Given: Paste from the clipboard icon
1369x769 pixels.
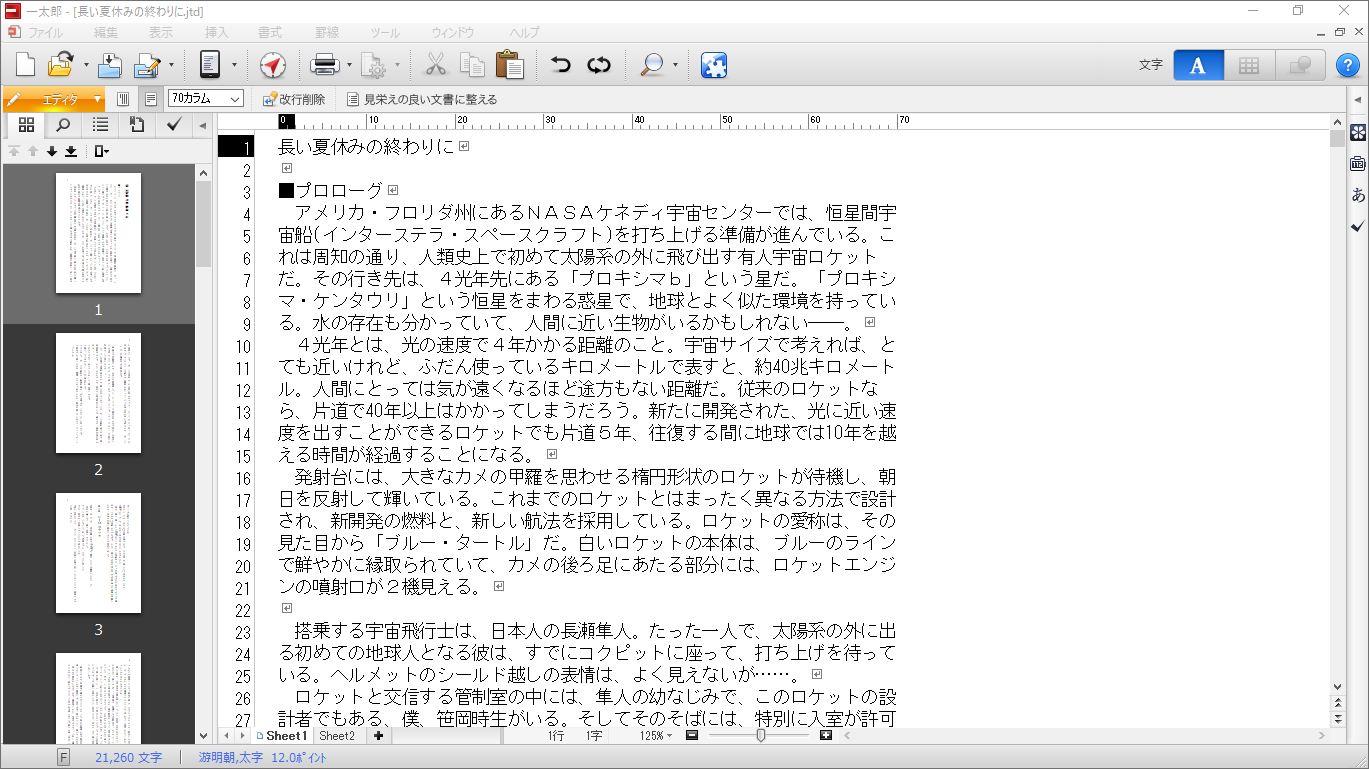Looking at the screenshot, I should tap(510, 65).
